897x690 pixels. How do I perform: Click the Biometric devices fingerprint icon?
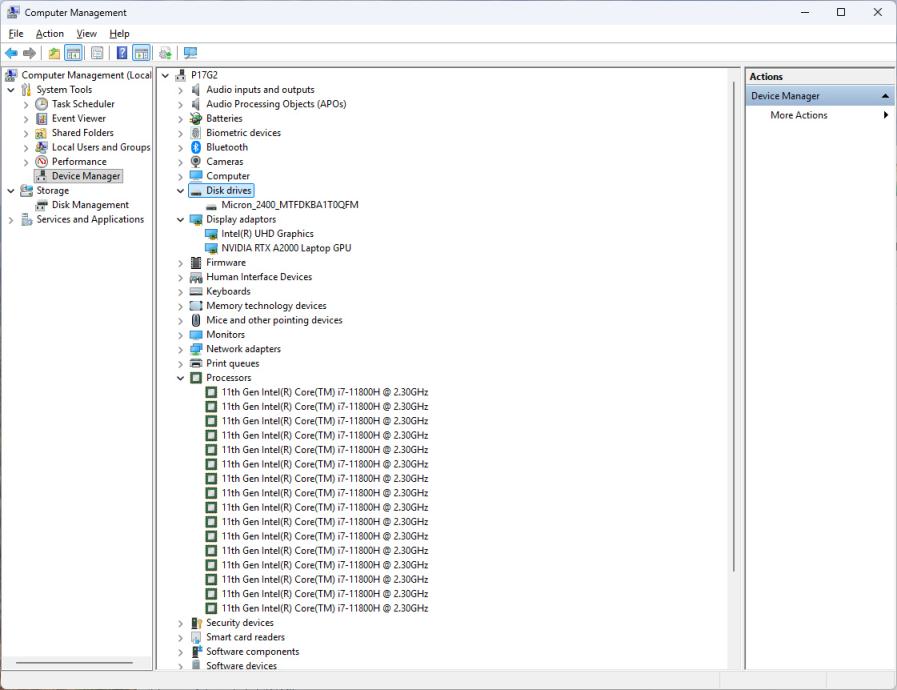(196, 133)
